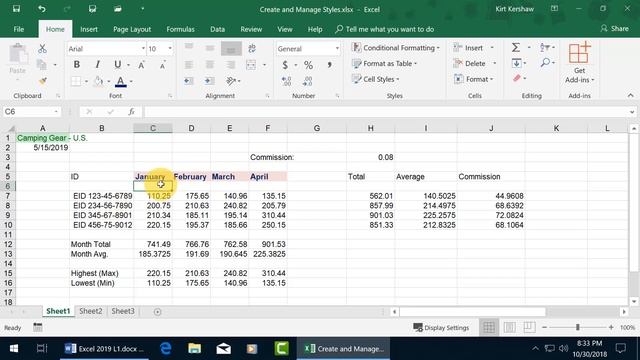The image size is (640, 360).
Task: Switch to the Formulas tab
Action: click(x=180, y=29)
